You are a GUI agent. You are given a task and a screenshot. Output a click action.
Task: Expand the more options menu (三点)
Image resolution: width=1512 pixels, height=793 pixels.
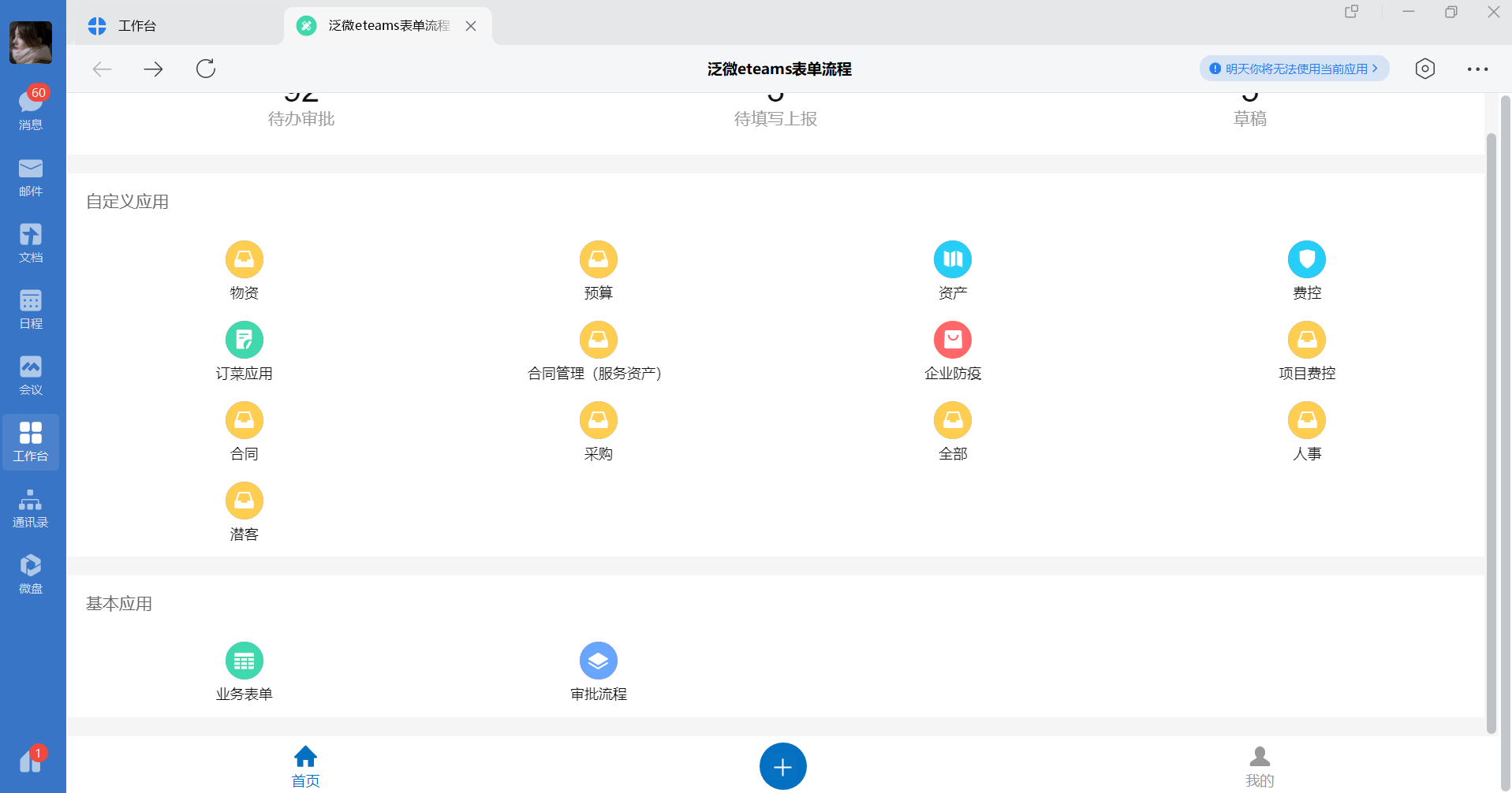pos(1477,69)
